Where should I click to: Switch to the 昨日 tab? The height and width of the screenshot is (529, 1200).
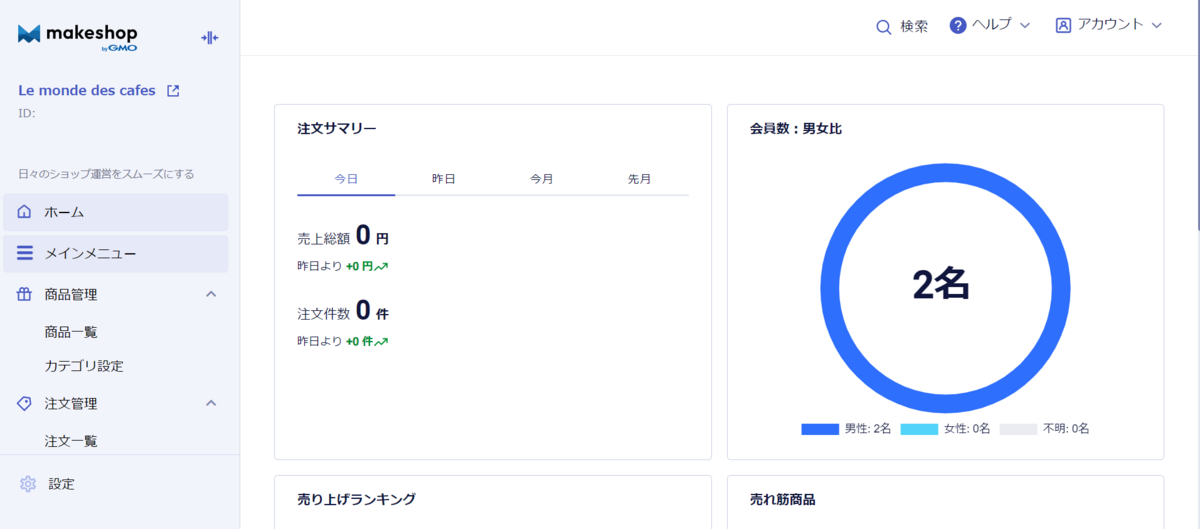point(444,179)
